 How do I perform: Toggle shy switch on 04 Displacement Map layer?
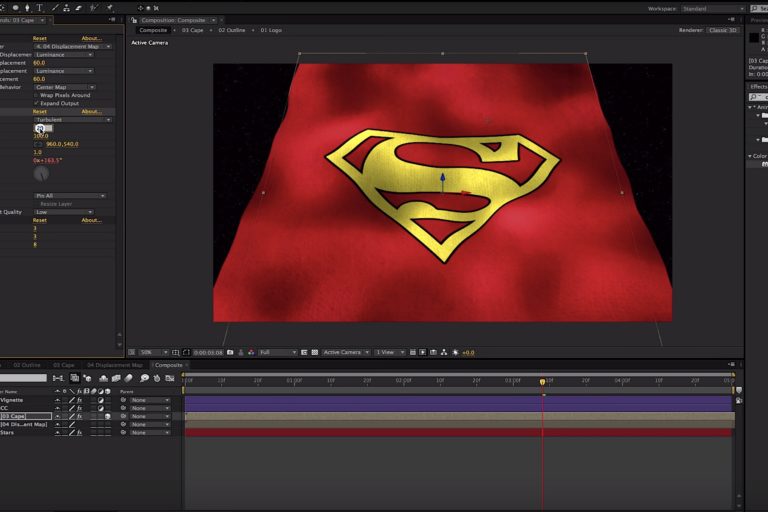click(x=57, y=424)
